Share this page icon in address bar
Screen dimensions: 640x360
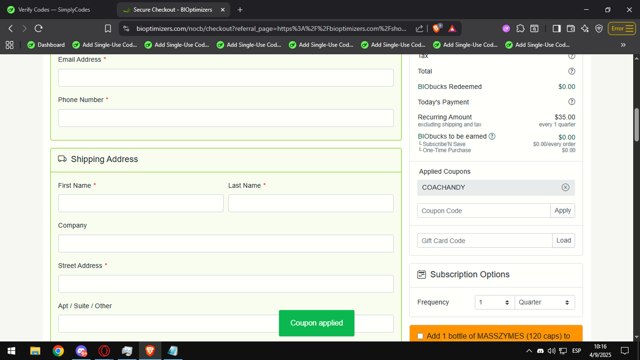click(x=419, y=29)
